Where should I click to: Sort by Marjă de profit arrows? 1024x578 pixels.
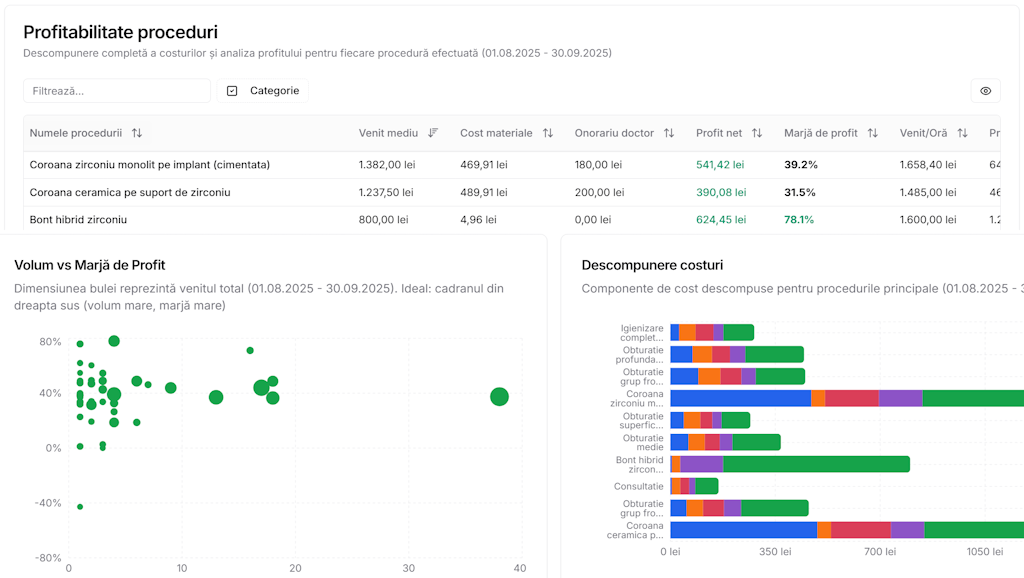click(873, 133)
